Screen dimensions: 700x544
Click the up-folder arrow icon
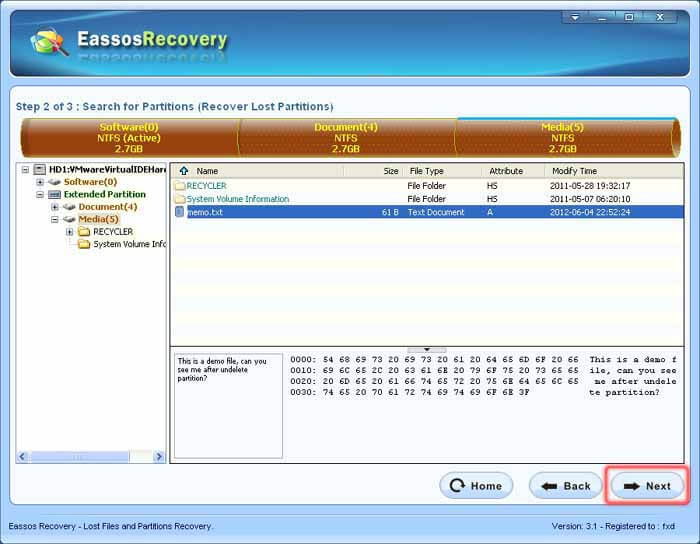click(x=183, y=171)
